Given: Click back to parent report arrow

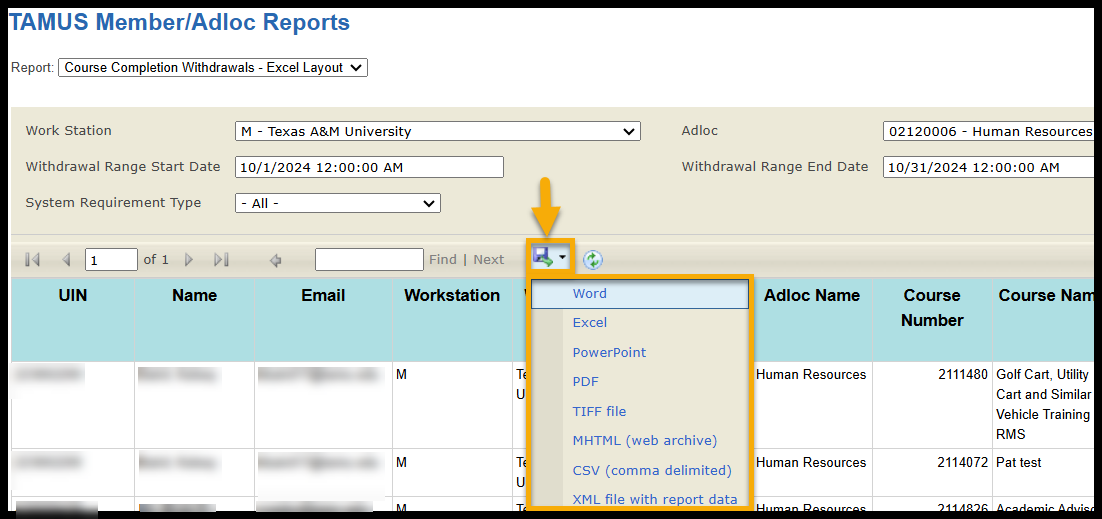Looking at the screenshot, I should tap(276, 260).
